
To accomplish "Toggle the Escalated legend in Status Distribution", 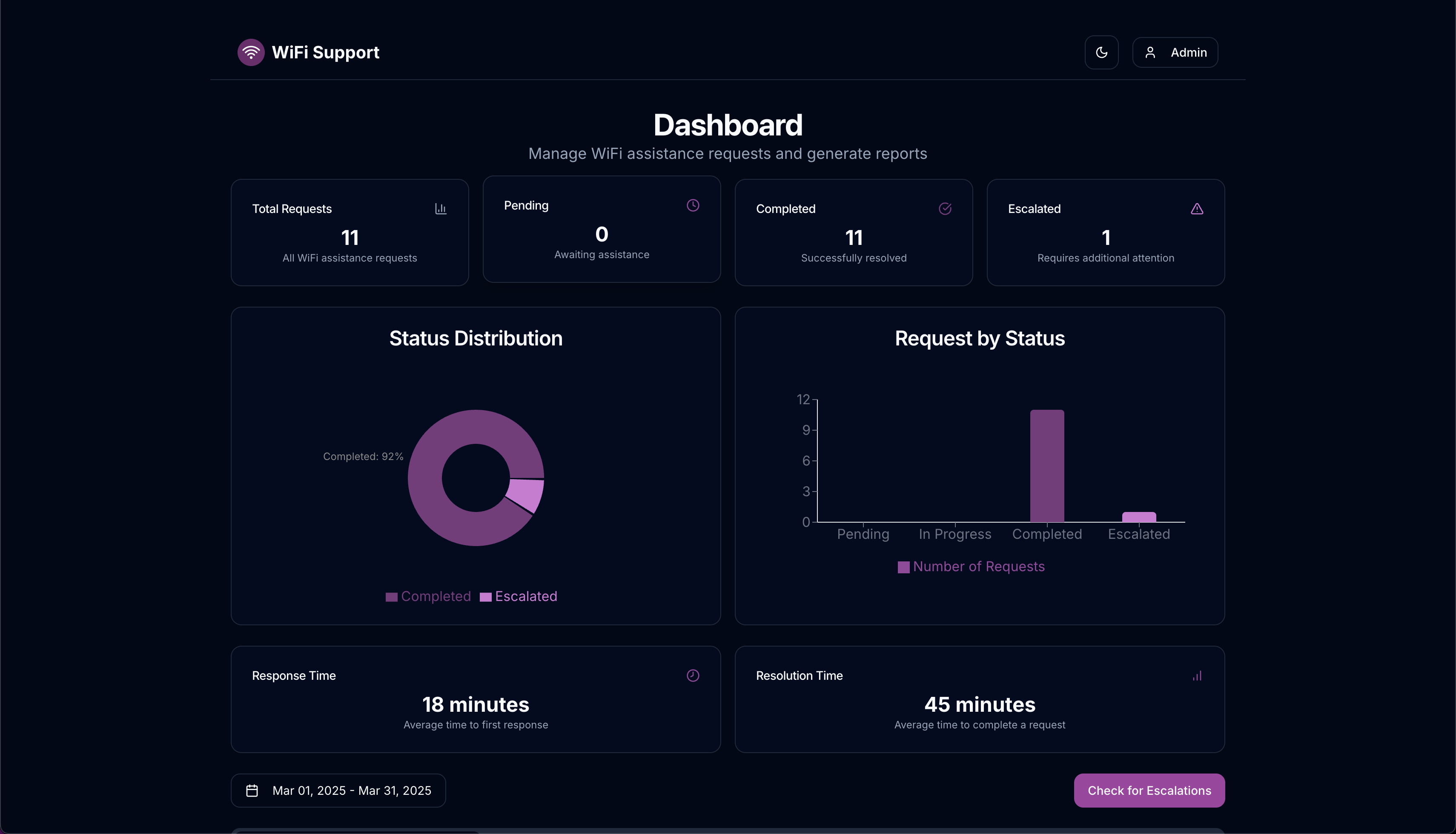I will pos(519,597).
